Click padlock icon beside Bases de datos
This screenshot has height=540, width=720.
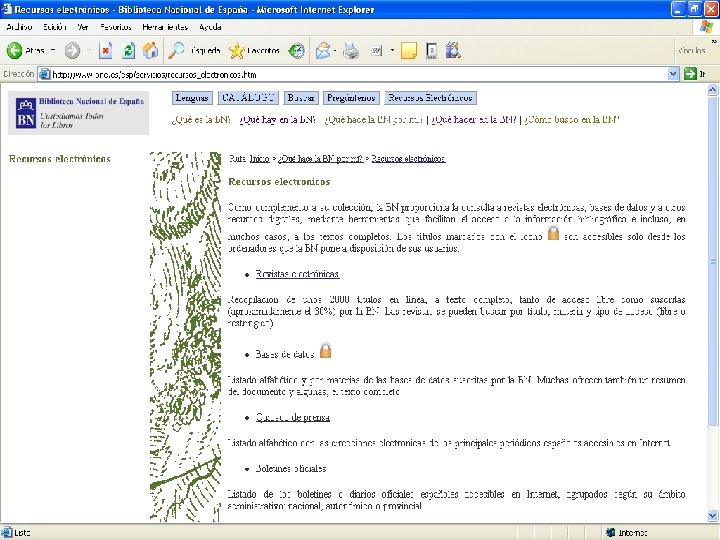point(325,350)
